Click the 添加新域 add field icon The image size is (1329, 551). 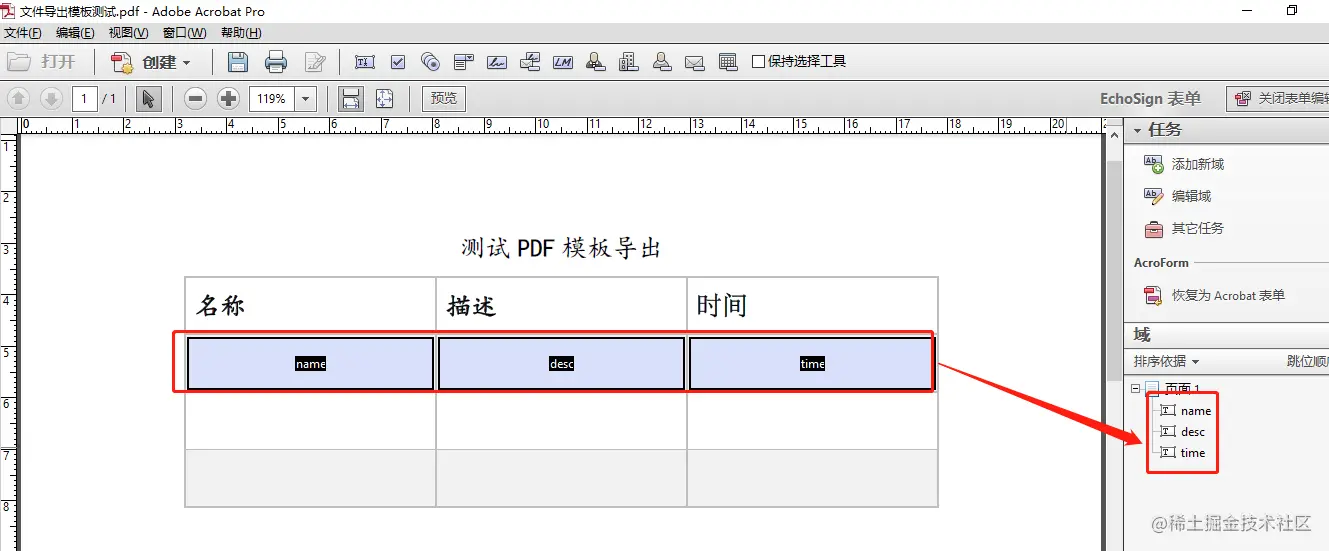tap(1154, 164)
